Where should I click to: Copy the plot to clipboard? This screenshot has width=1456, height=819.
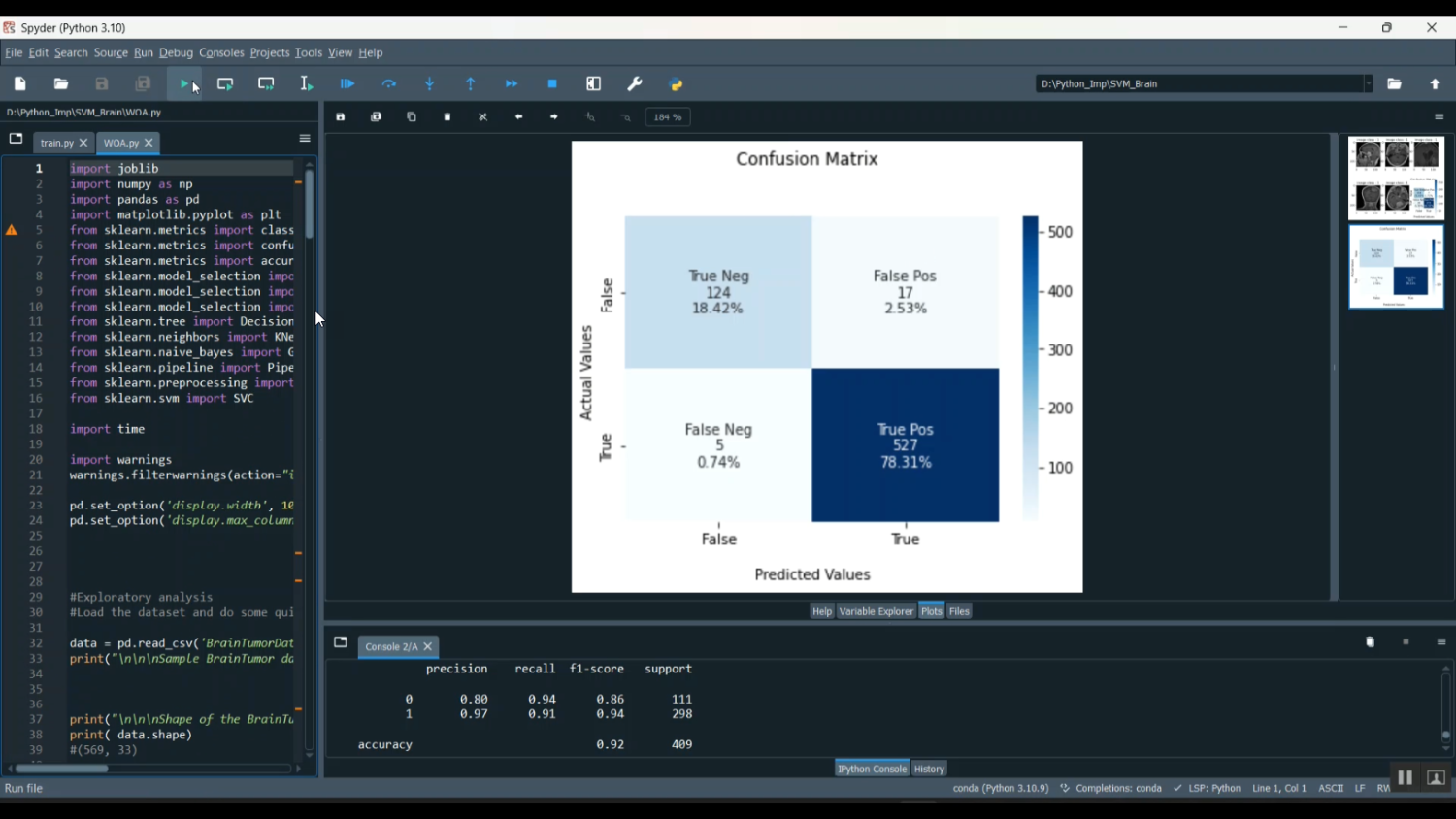(x=412, y=117)
